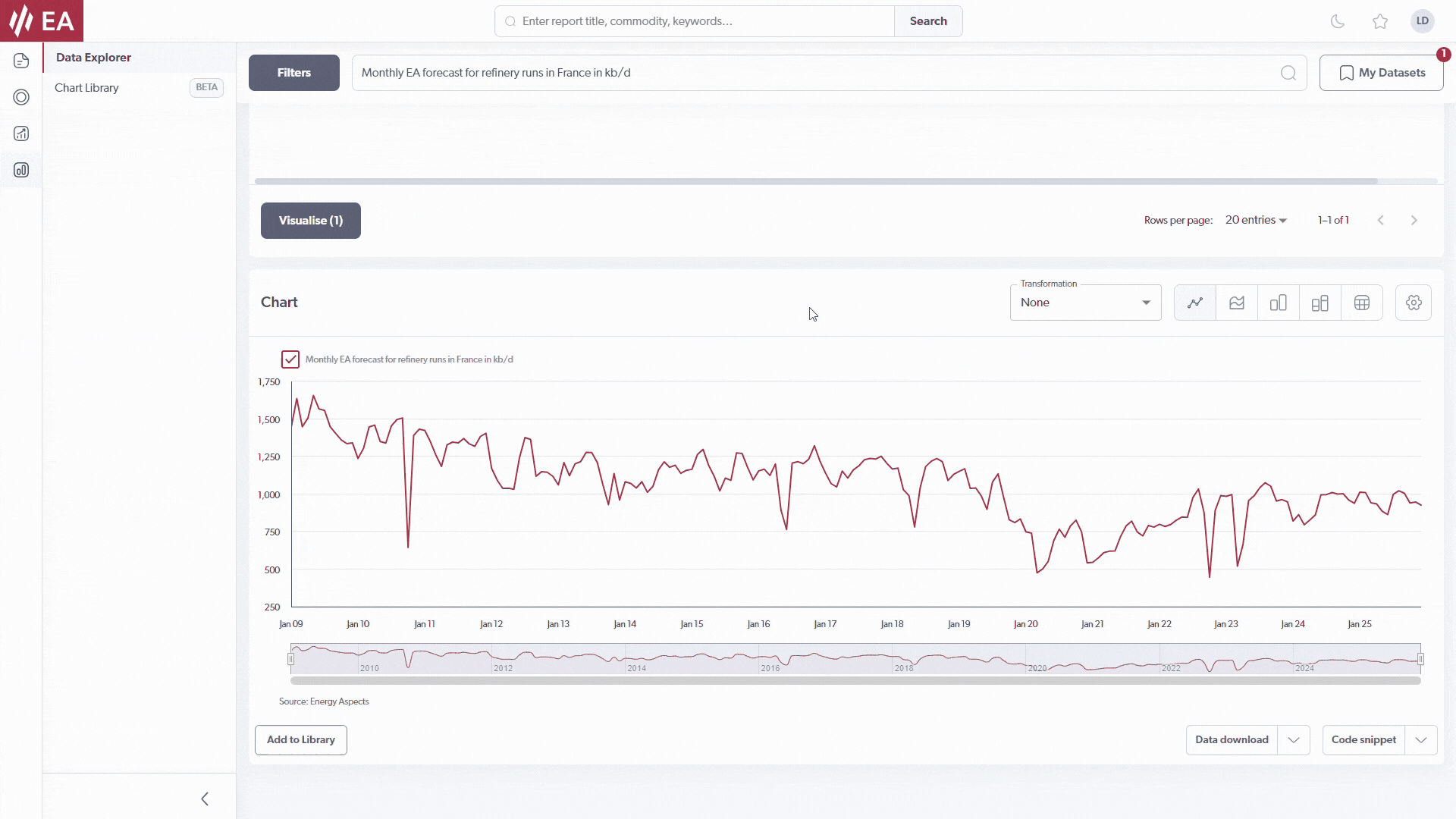Open LD user profile avatar
Image resolution: width=1456 pixels, height=819 pixels.
(1423, 21)
